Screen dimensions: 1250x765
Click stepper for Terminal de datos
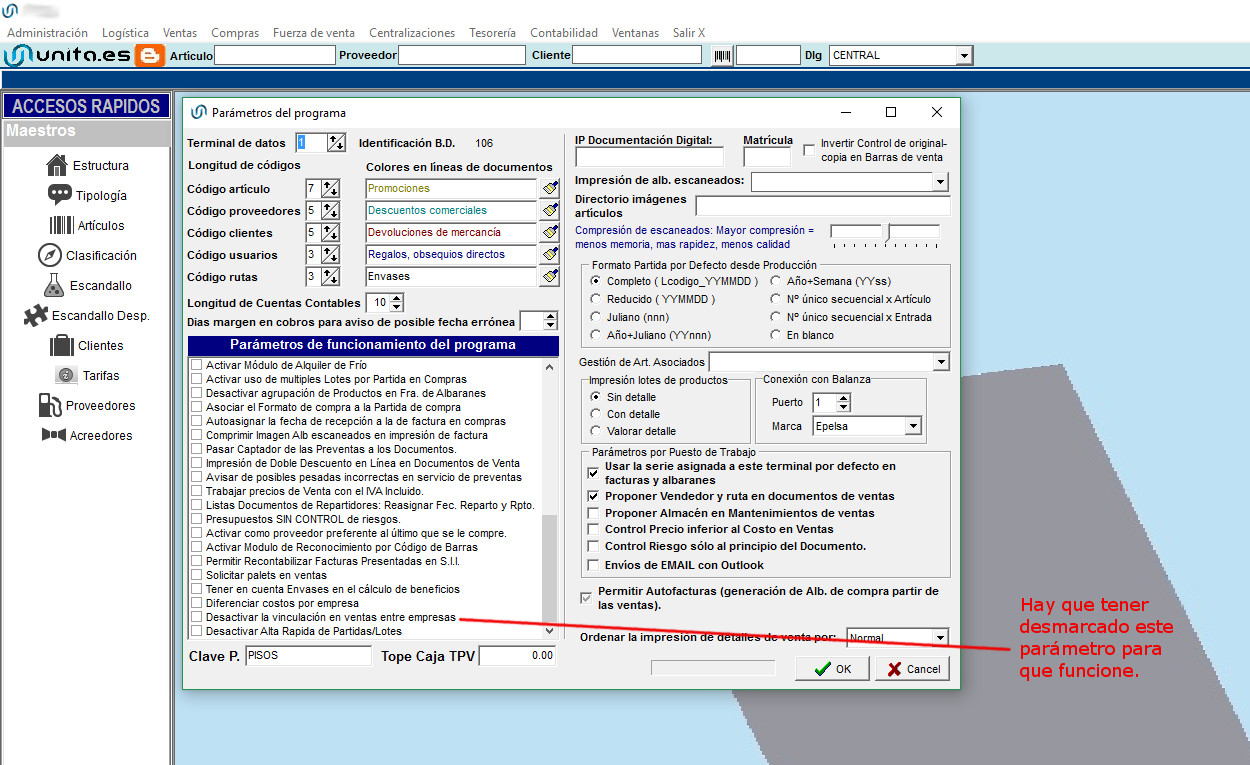336,143
